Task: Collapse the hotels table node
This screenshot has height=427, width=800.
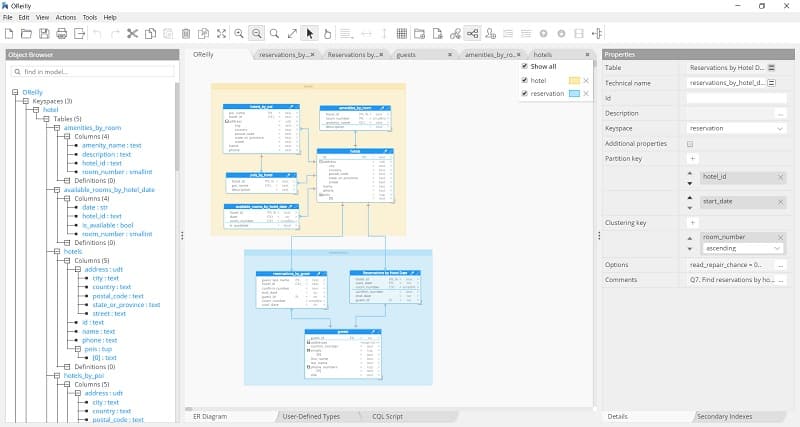Action: 57,252
